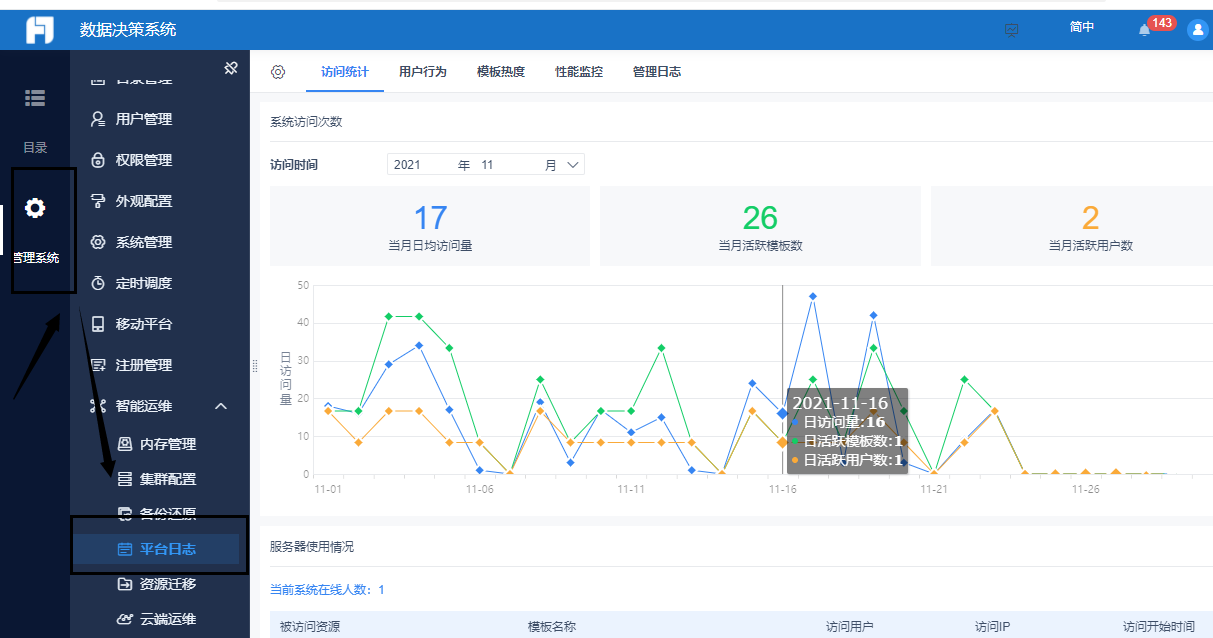Collapse the 智能运维 menu chevron
Image resolution: width=1213 pixels, height=638 pixels.
click(x=221, y=406)
